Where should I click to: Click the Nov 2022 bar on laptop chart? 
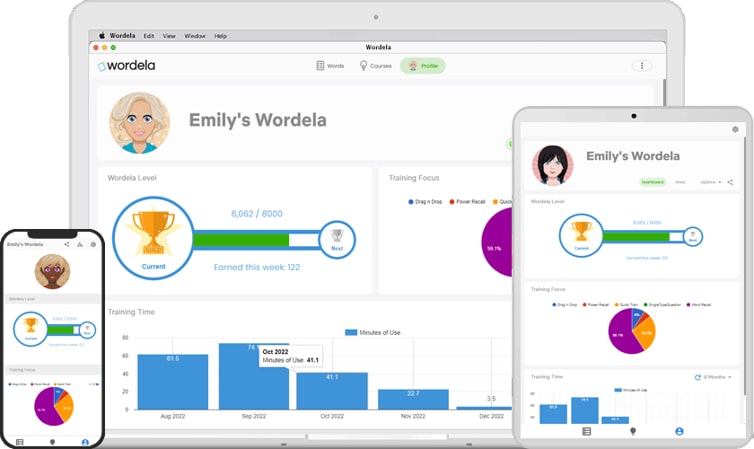pos(414,399)
